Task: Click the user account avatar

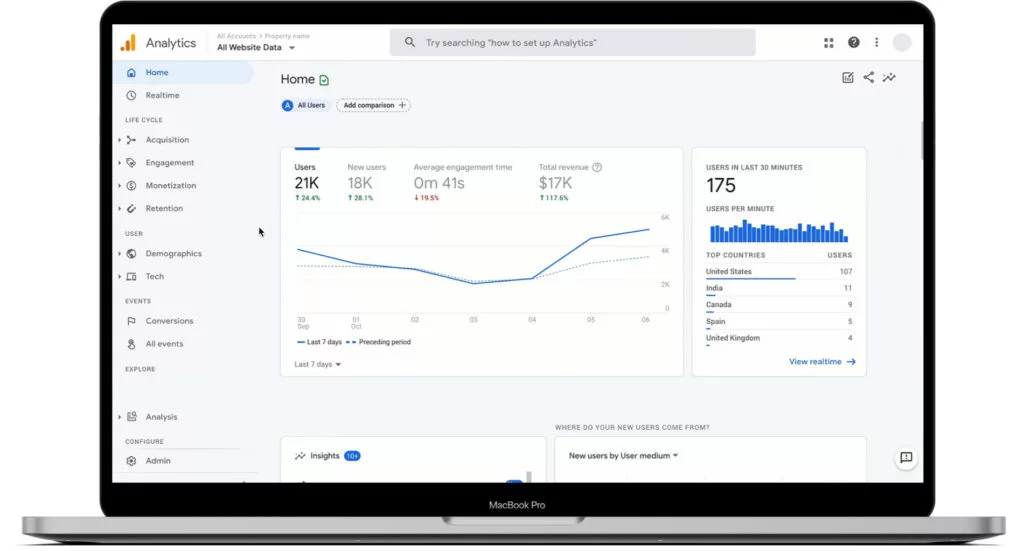Action: click(902, 42)
